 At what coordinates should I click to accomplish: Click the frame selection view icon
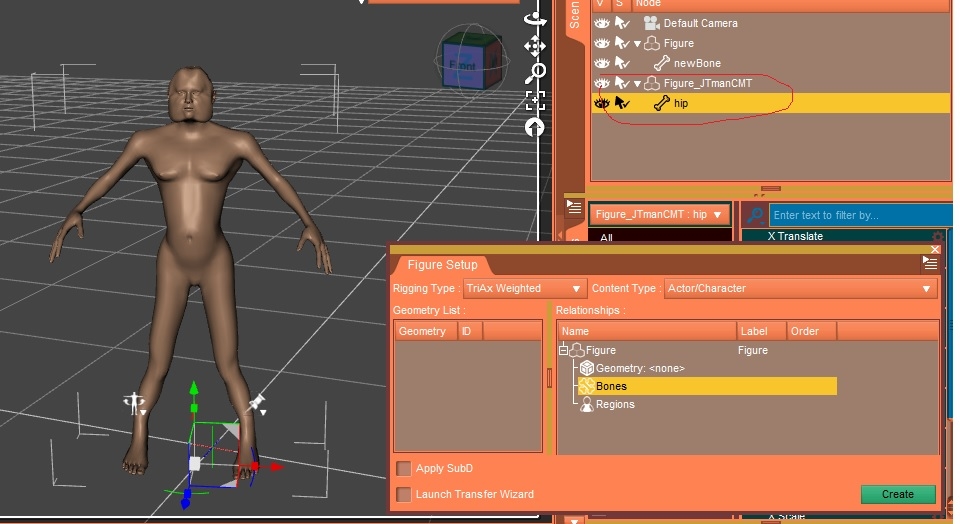point(535,99)
